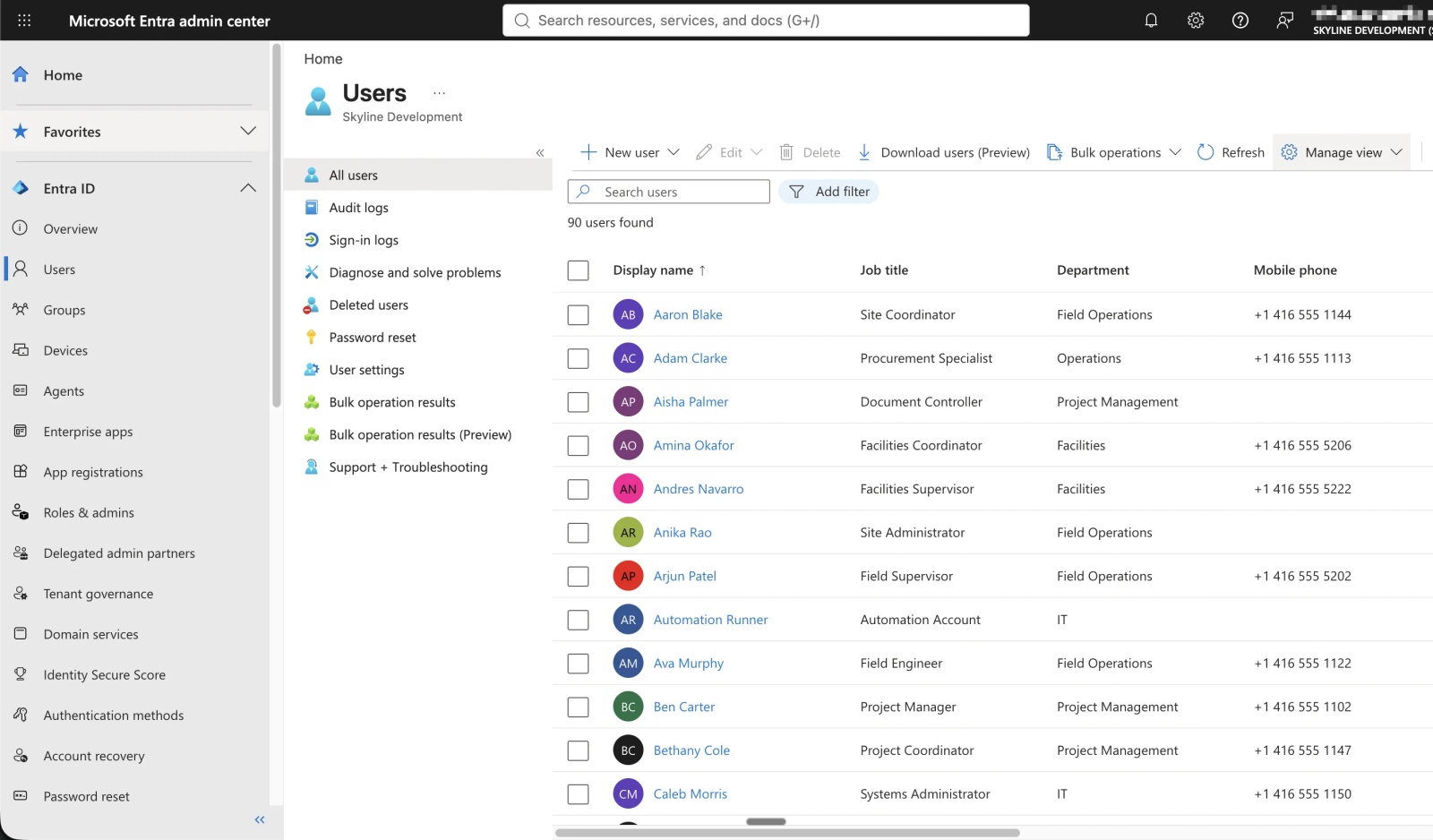
Task: Collapse the Entra ID section chevron
Action: [x=248, y=188]
